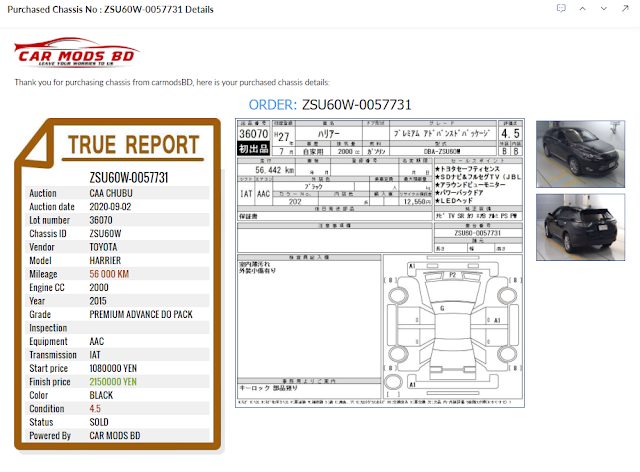Viewport: 640px width, 472px height.
Task: Select finish price '2150000 YEN'
Action: 113,382
